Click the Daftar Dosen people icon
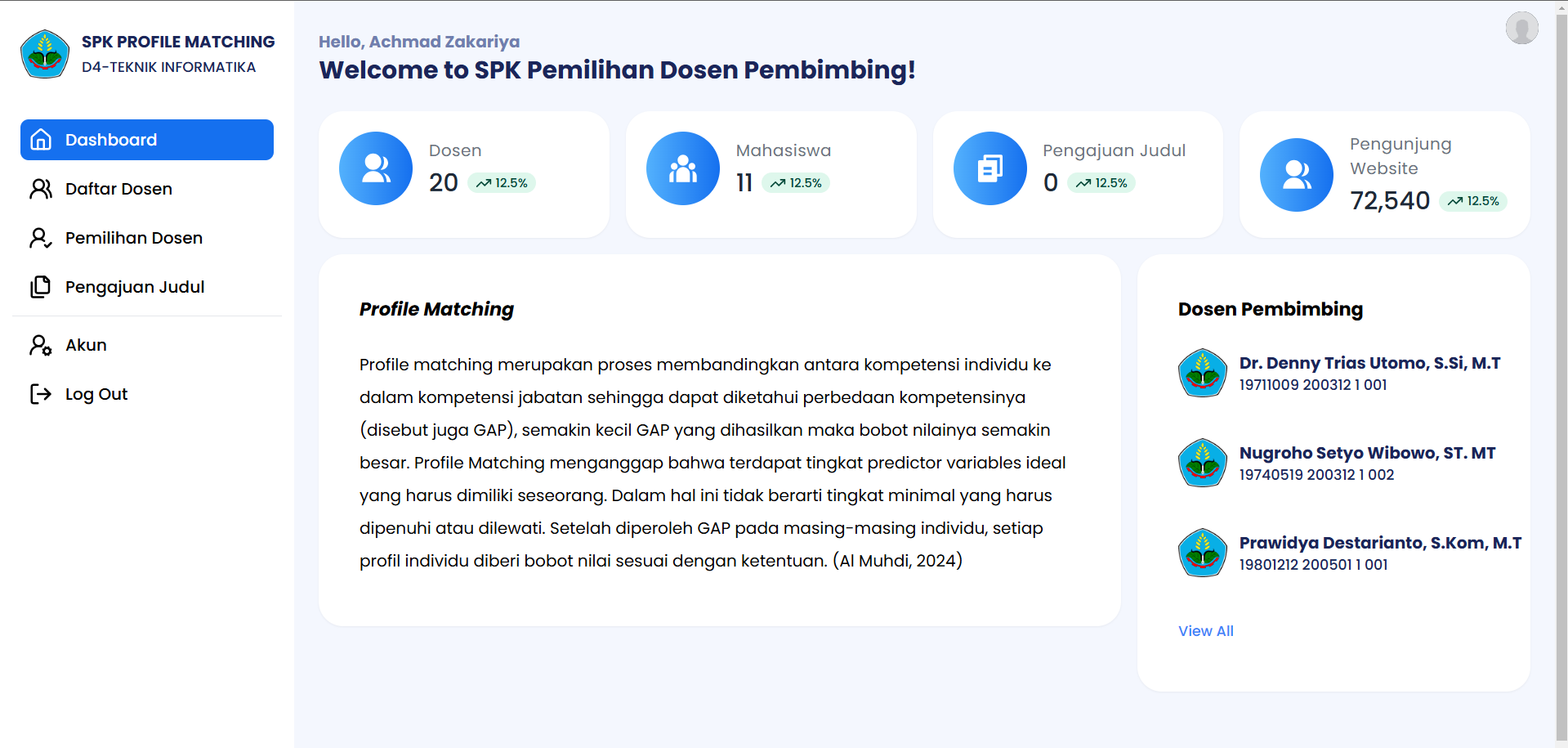Viewport: 1568px width, 748px height. point(41,189)
